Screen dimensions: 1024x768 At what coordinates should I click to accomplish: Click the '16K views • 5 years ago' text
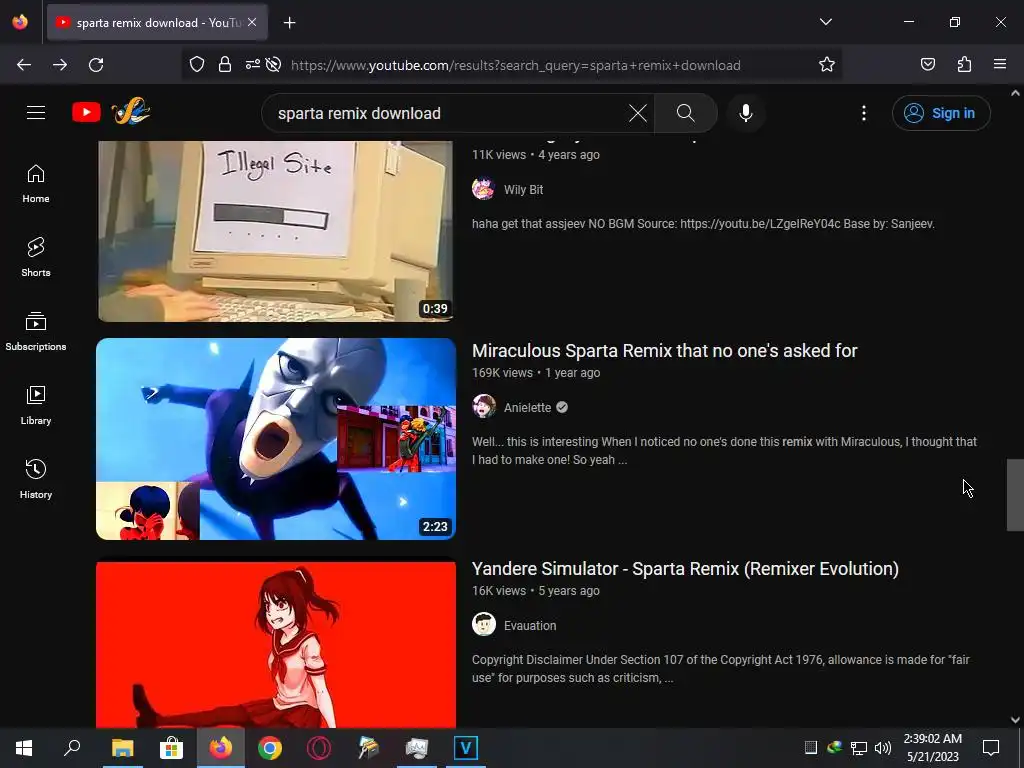(536, 591)
